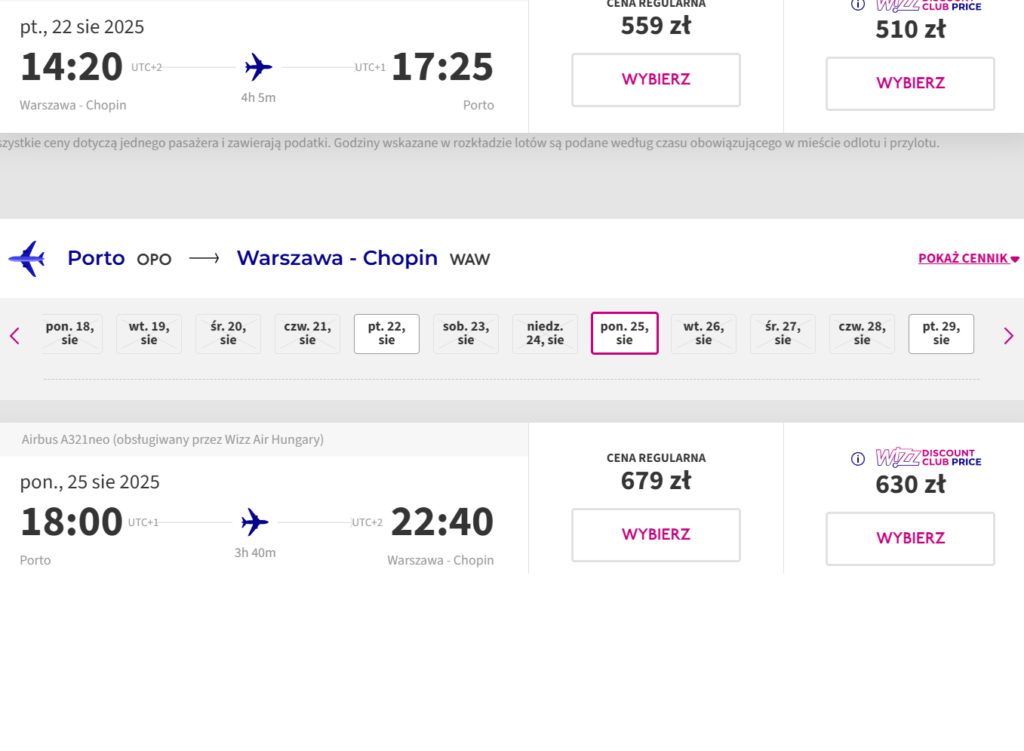Select date tab pon. 25, sie
Screen dimensions: 1024x751
(625, 334)
